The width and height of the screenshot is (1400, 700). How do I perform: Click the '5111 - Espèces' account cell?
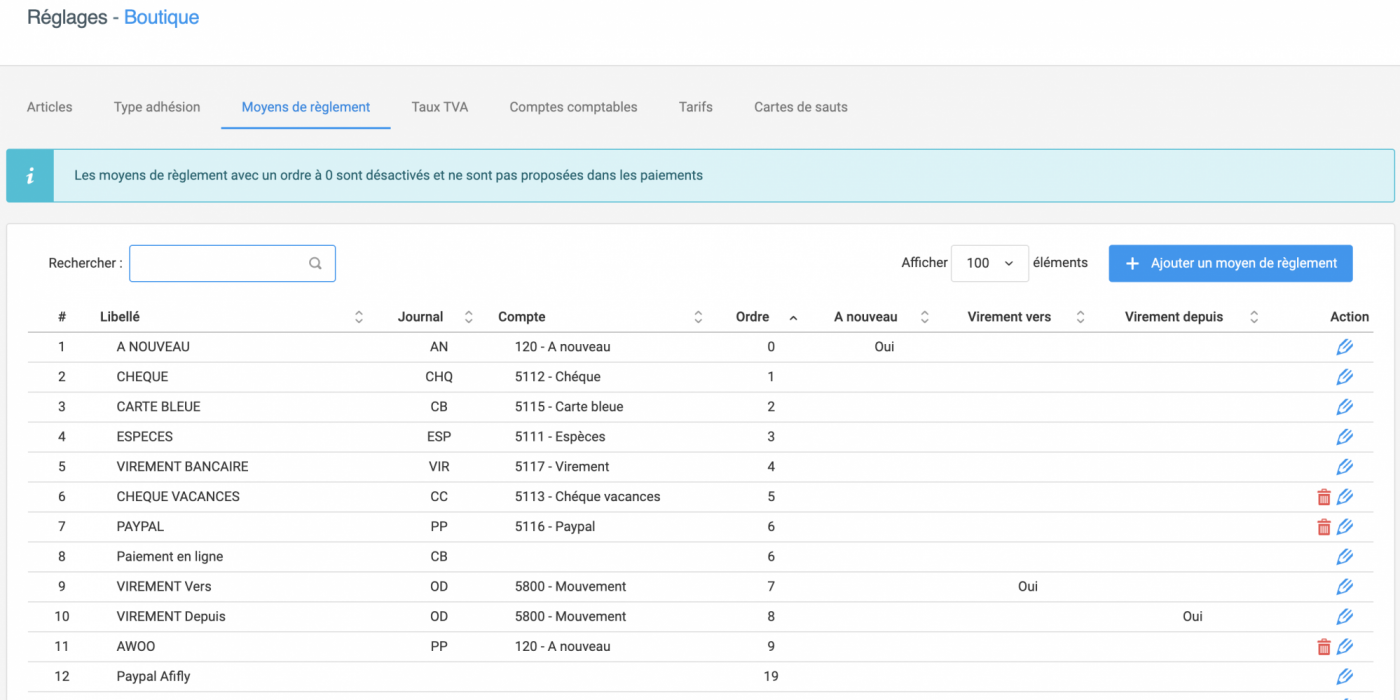pyautogui.click(x=559, y=437)
